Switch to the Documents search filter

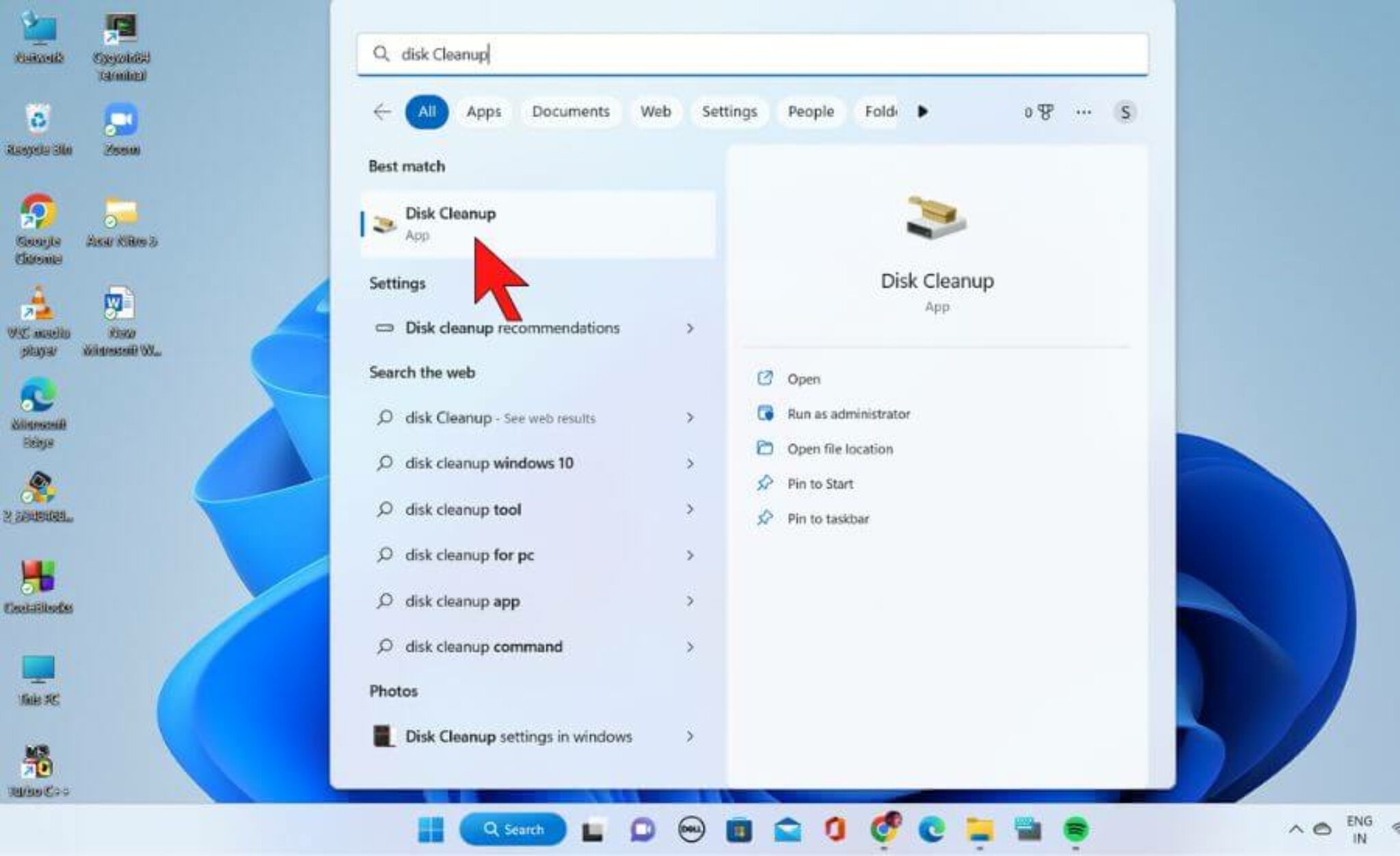[571, 112]
